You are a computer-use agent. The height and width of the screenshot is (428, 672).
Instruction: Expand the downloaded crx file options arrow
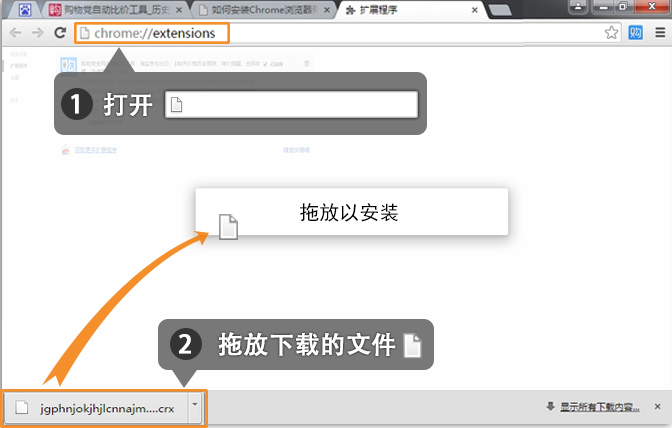coord(196,408)
